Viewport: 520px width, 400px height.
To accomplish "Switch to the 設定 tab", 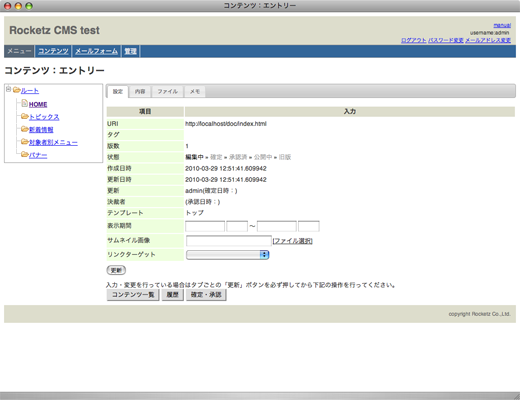I will (118, 91).
